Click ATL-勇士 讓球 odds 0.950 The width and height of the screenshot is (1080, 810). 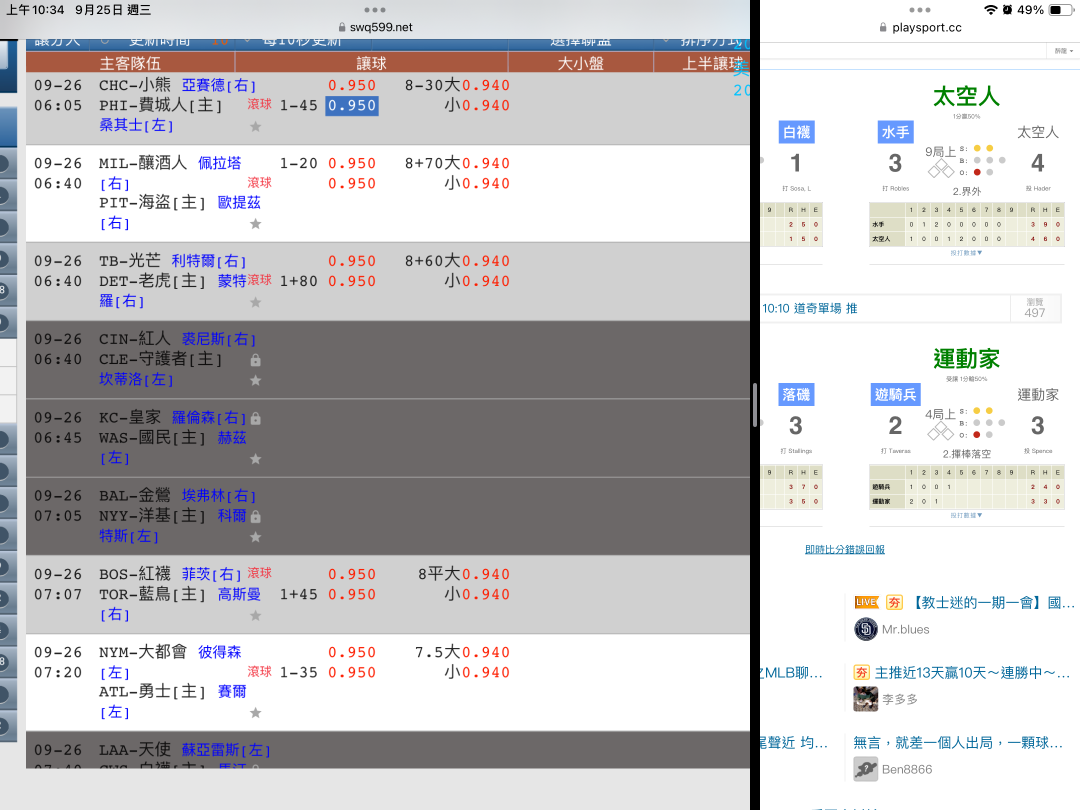(x=352, y=673)
